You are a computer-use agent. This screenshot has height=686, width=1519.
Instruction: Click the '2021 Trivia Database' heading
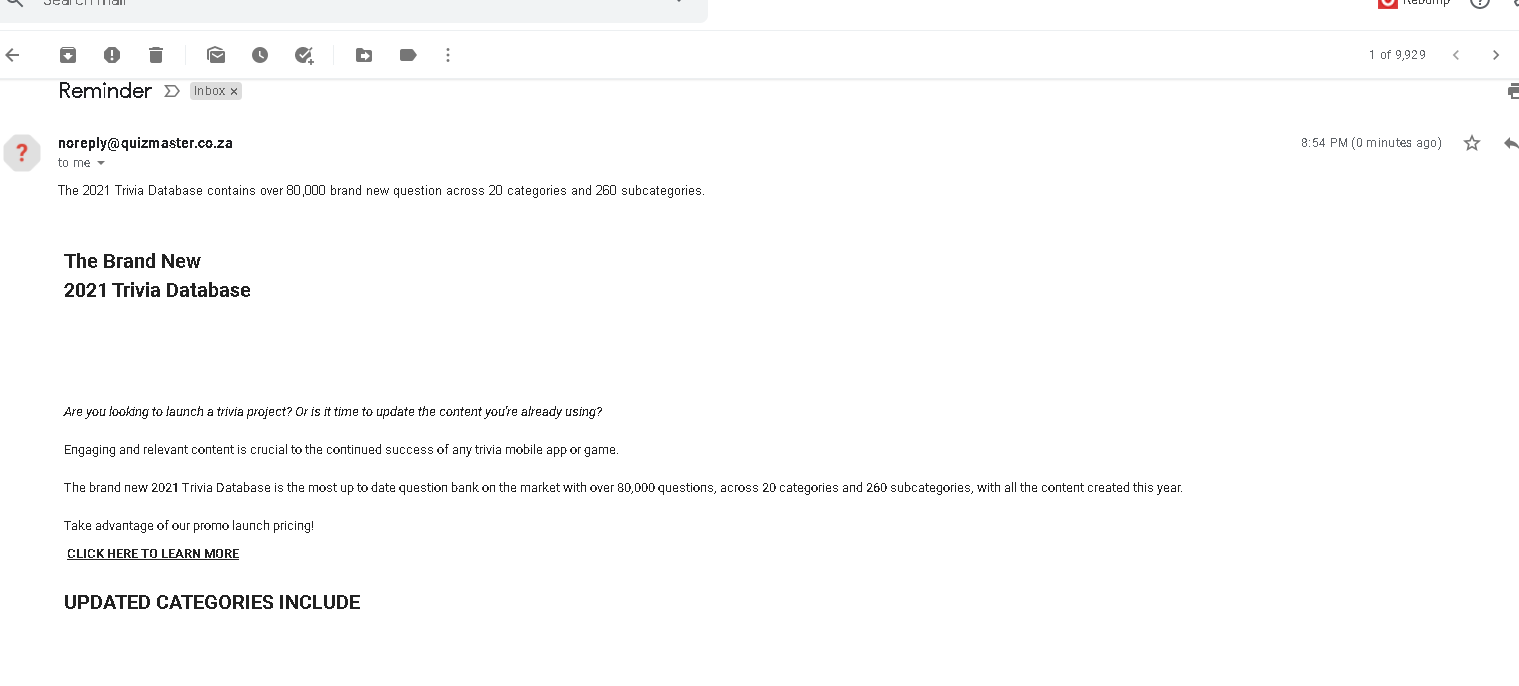(157, 290)
